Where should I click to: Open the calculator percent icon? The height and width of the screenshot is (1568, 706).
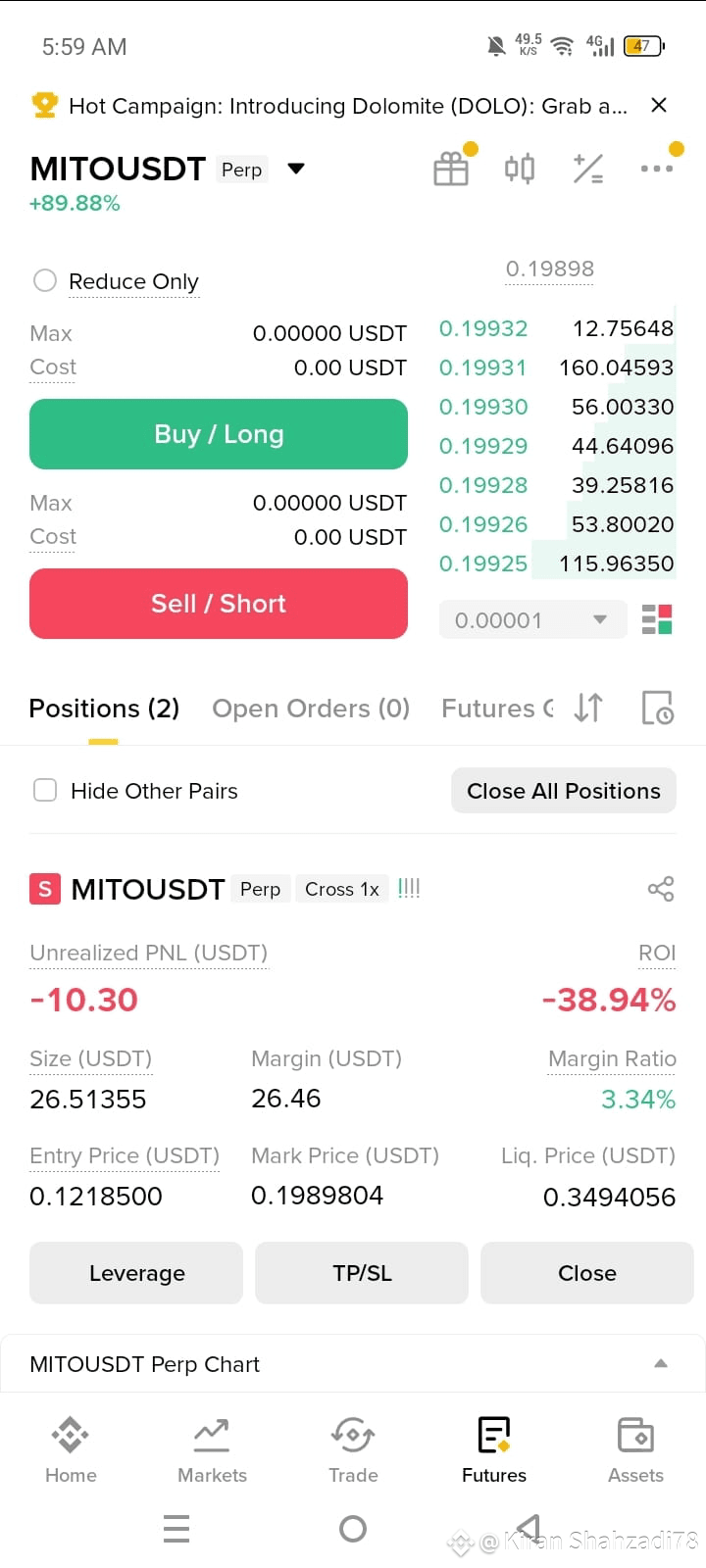click(588, 169)
